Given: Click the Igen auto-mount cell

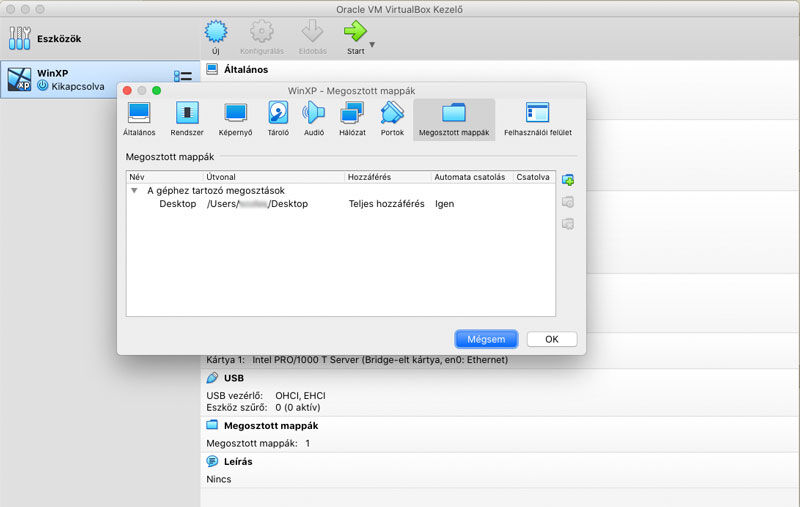Looking at the screenshot, I should point(444,204).
